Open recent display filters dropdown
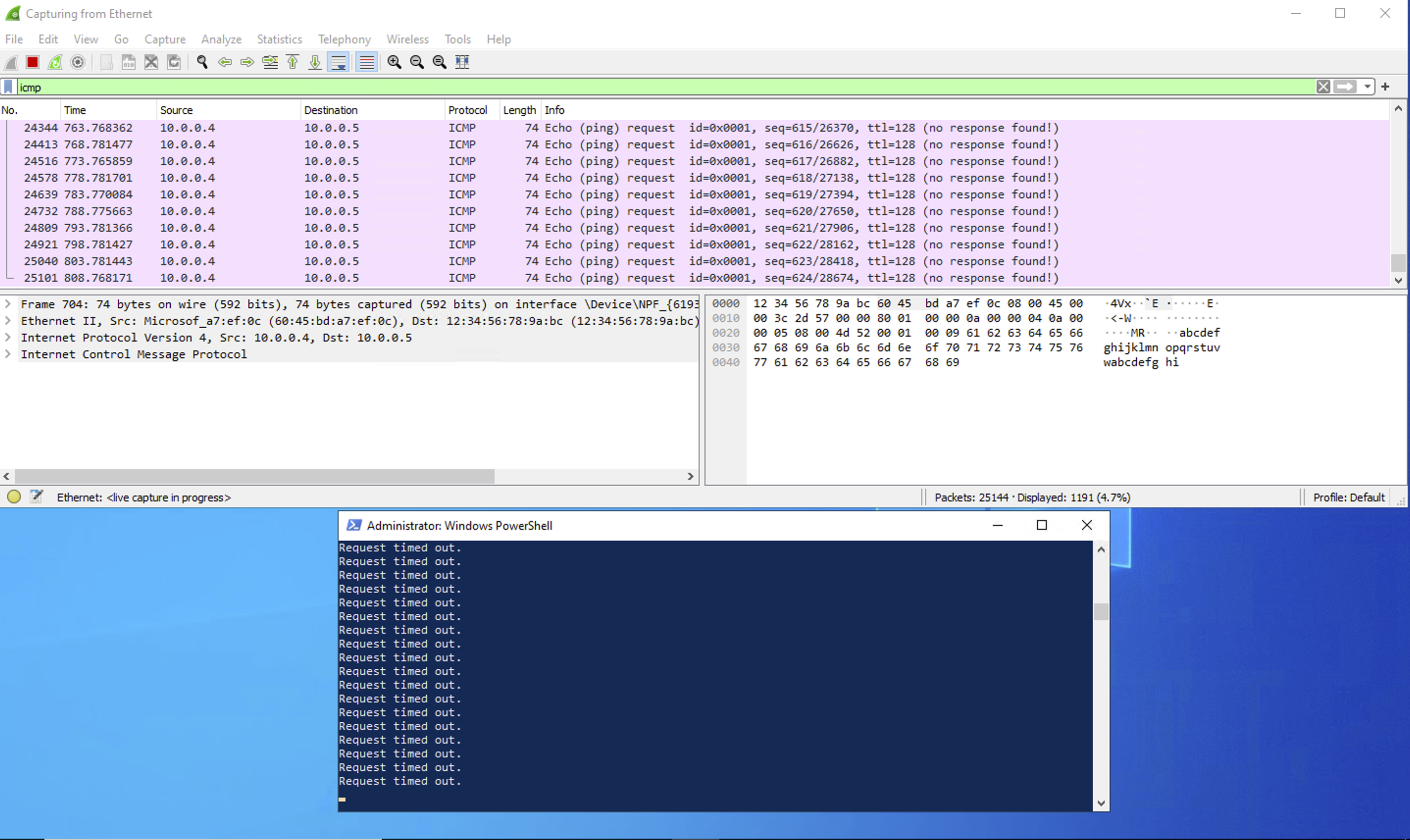The width and height of the screenshot is (1410, 840). pos(1367,87)
